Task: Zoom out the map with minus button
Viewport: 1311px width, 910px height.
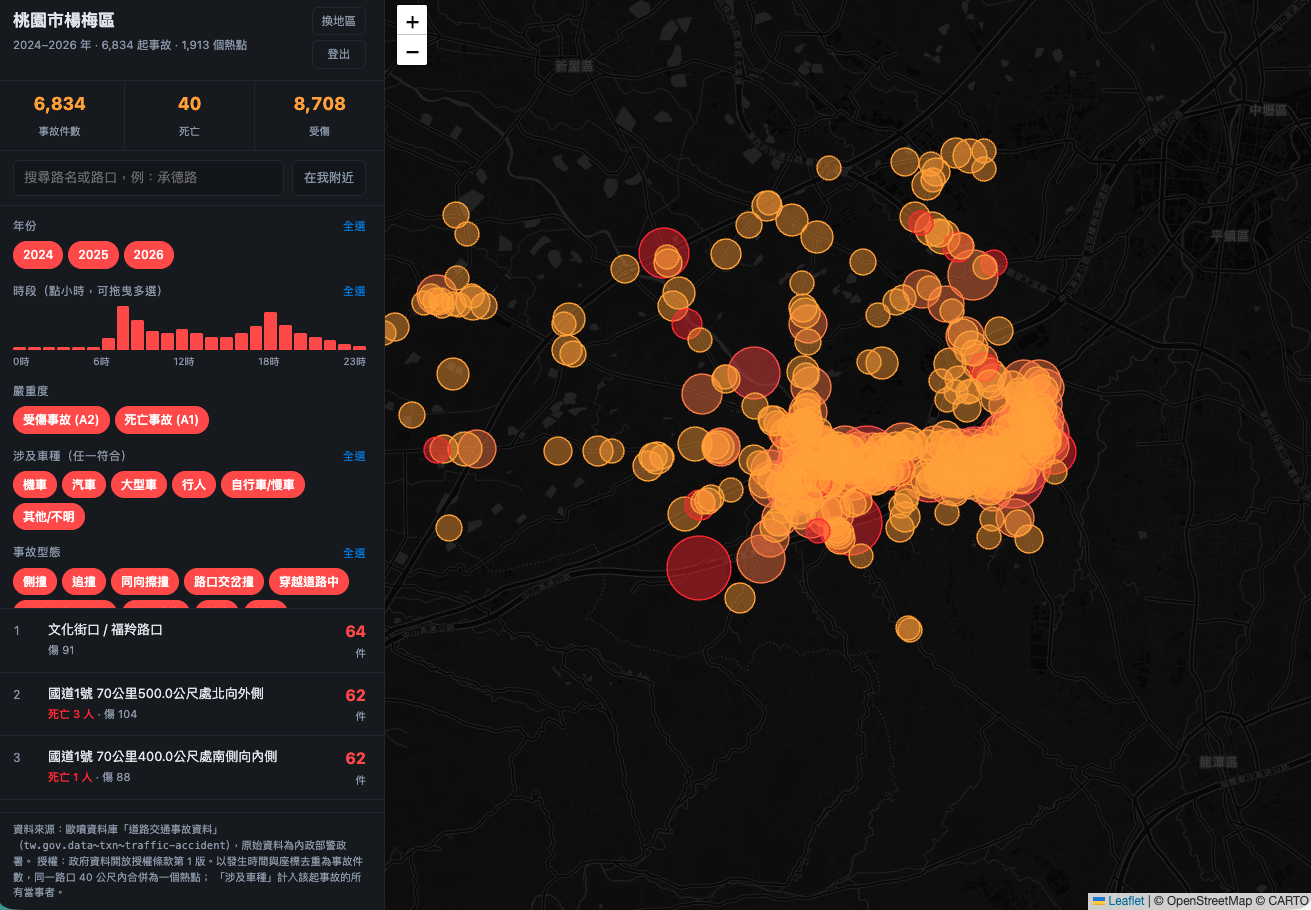Action: (412, 50)
